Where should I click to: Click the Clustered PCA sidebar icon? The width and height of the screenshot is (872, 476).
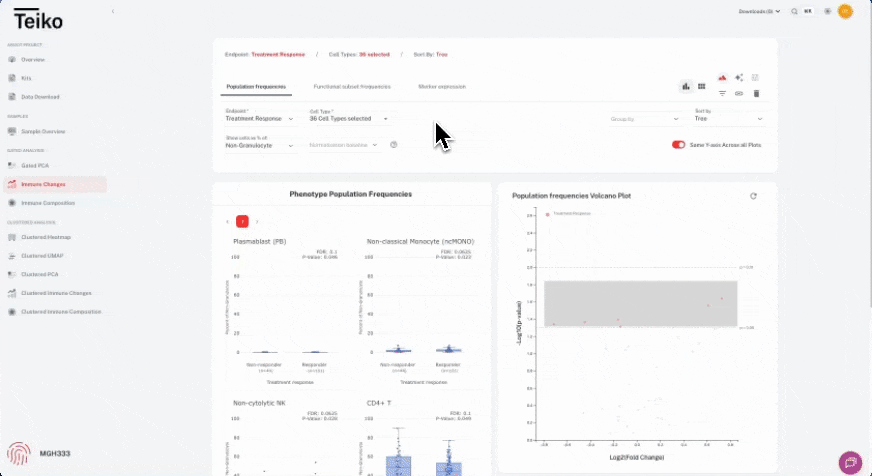12,275
